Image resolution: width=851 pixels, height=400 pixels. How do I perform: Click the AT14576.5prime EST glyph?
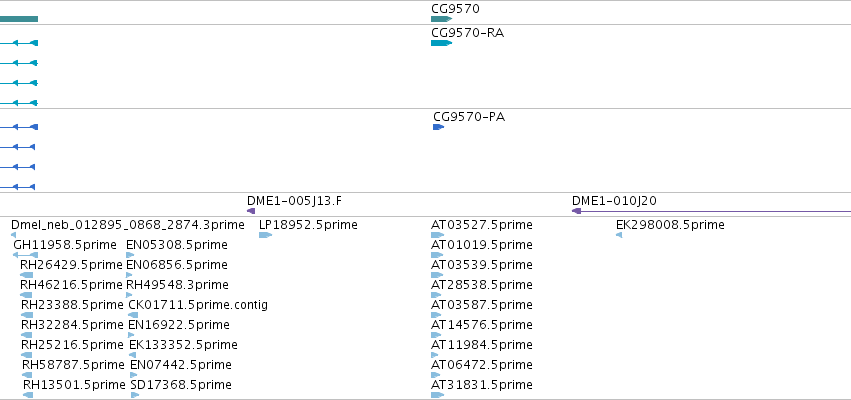pos(435,335)
